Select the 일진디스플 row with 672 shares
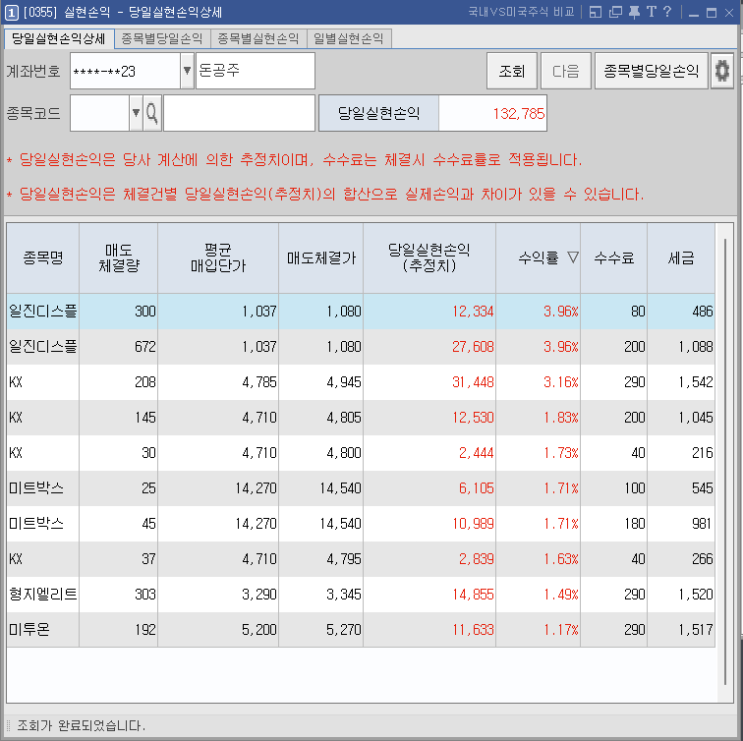The height and width of the screenshot is (741, 743). [361, 347]
